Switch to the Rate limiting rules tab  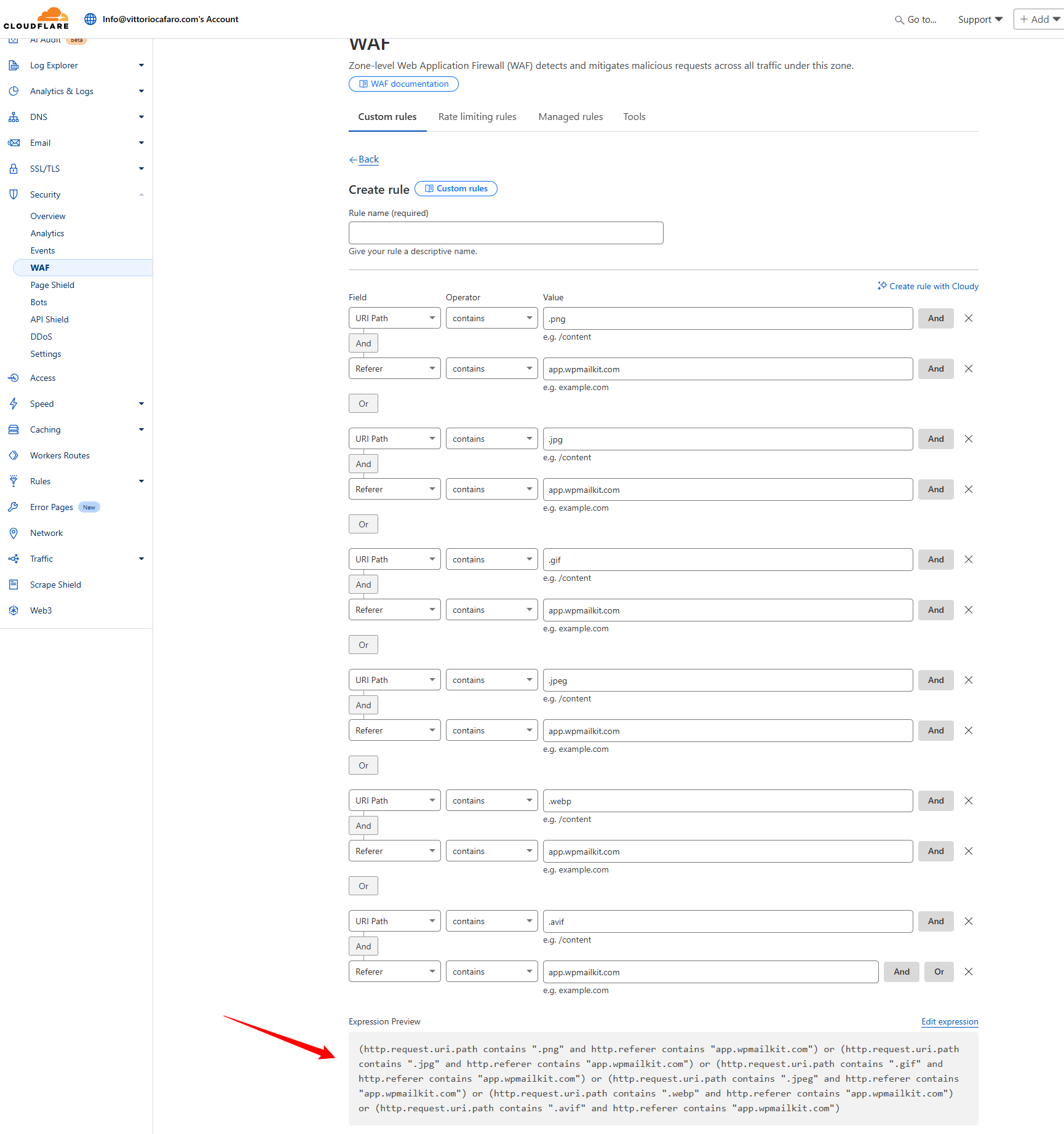(x=477, y=117)
